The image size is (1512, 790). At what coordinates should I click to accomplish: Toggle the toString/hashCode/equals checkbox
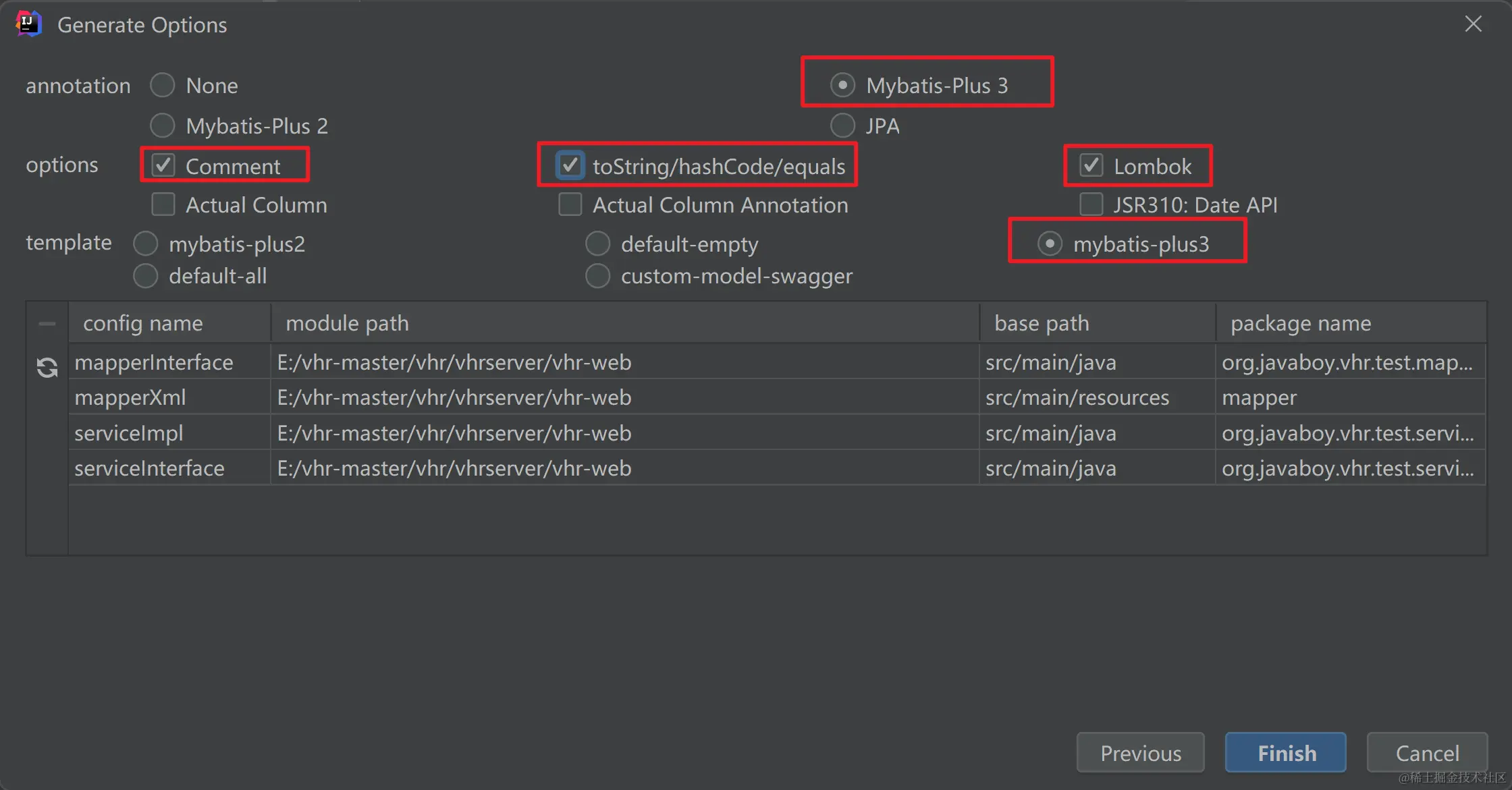coord(570,166)
